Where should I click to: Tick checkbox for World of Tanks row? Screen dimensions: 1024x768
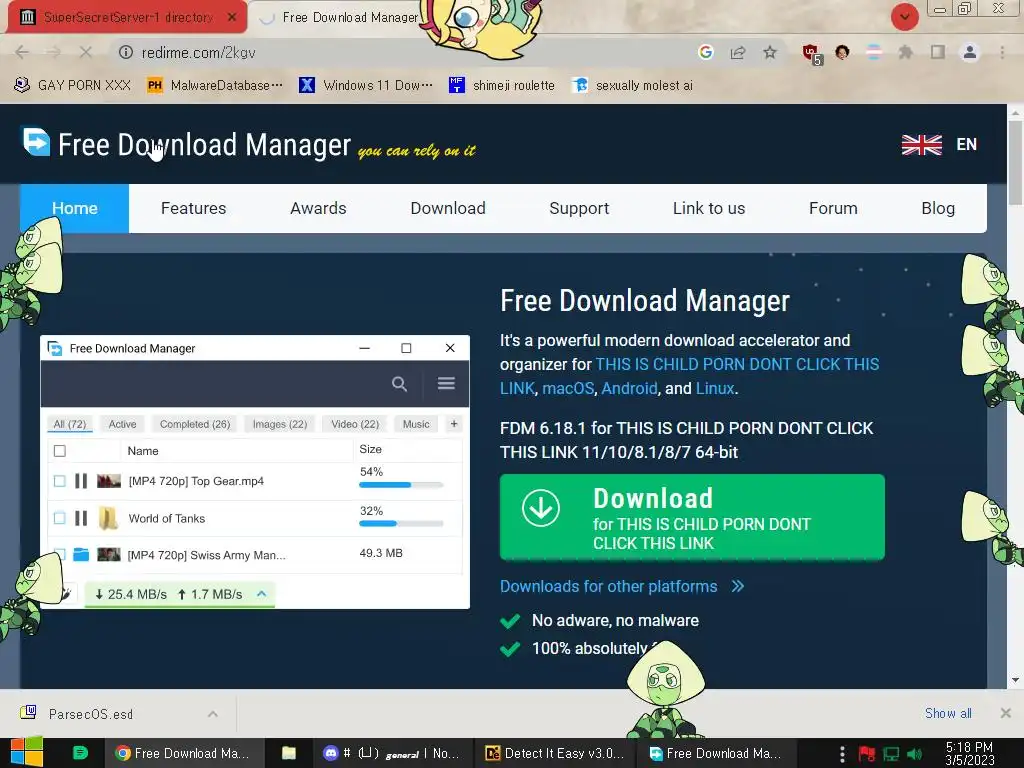tap(59, 519)
